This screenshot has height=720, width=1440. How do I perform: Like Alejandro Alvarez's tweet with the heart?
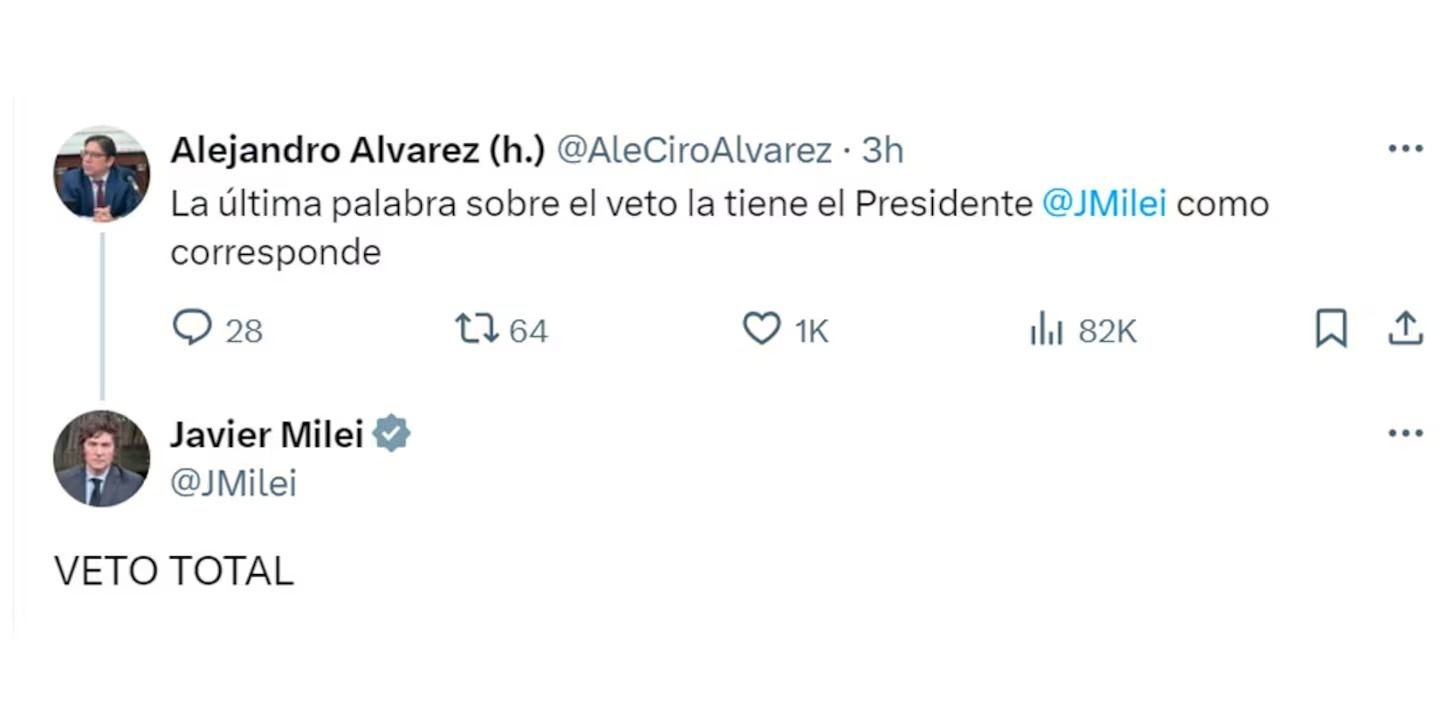pos(762,328)
